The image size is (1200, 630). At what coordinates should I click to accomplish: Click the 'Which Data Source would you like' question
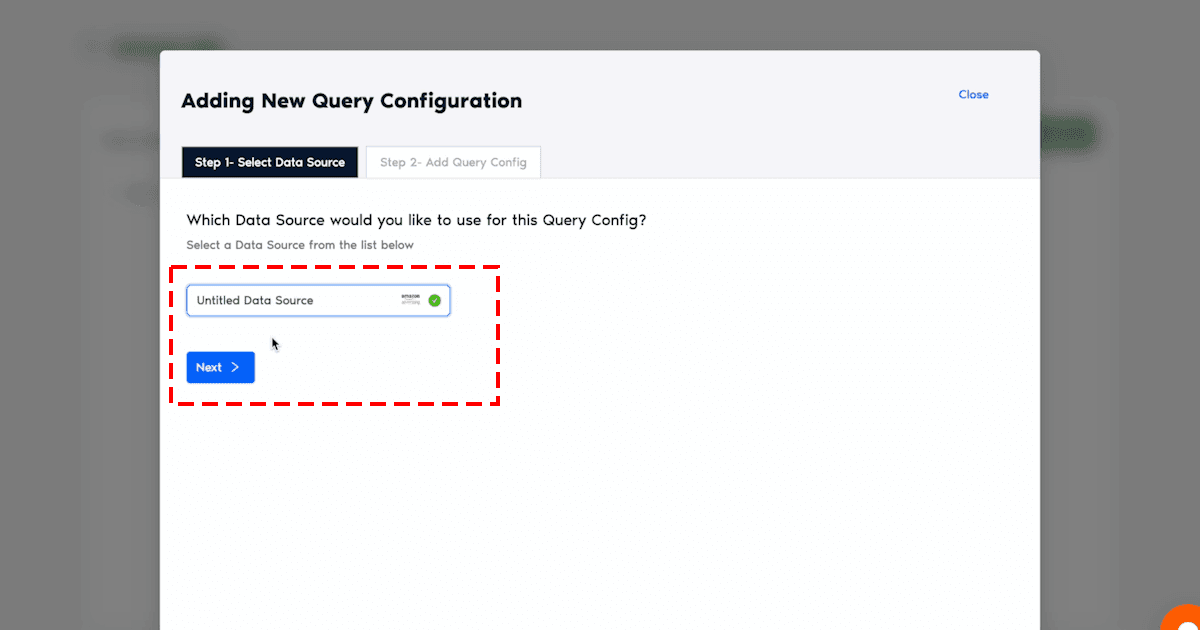pos(416,220)
